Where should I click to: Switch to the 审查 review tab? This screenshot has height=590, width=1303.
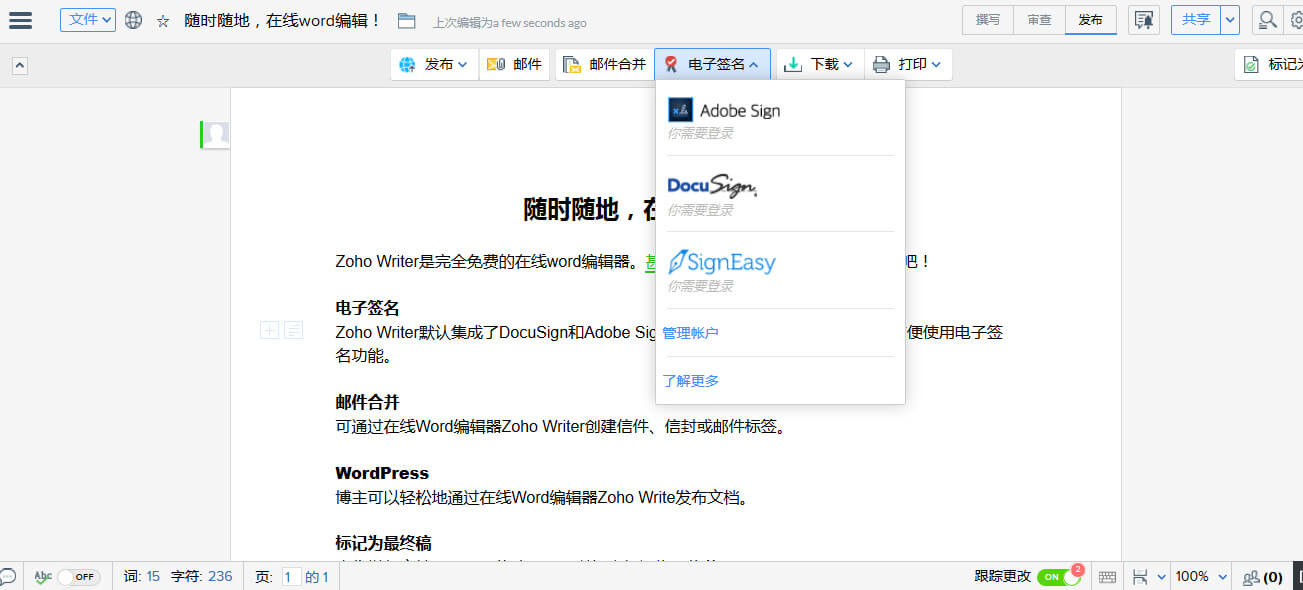click(x=1039, y=20)
